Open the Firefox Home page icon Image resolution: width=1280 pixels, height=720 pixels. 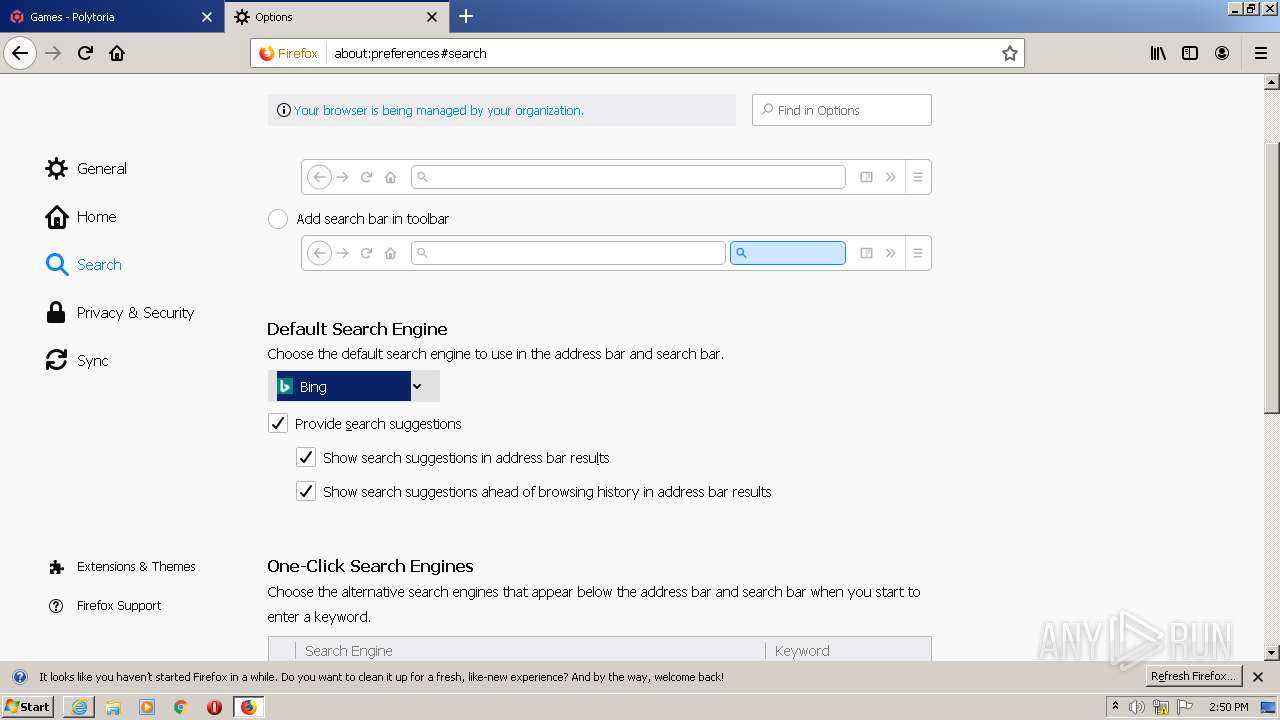pos(117,53)
